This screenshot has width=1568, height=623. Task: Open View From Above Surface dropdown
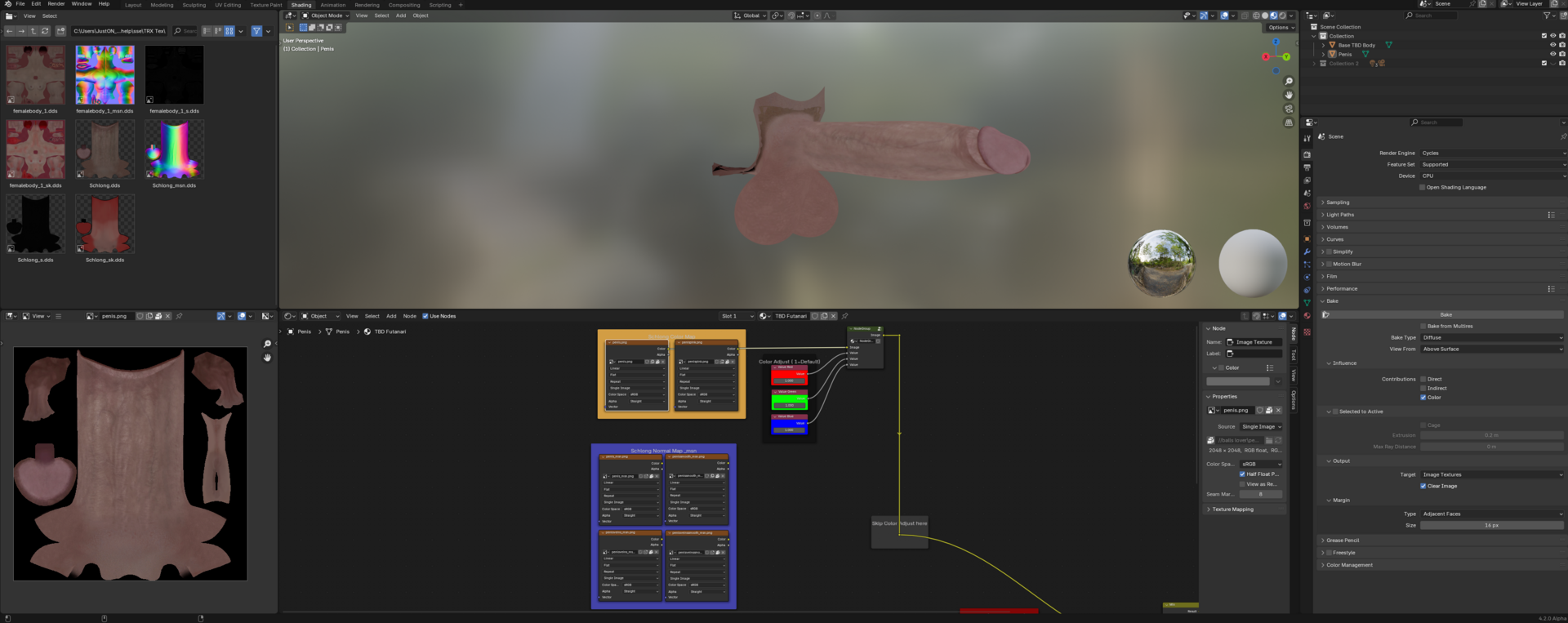point(1492,349)
